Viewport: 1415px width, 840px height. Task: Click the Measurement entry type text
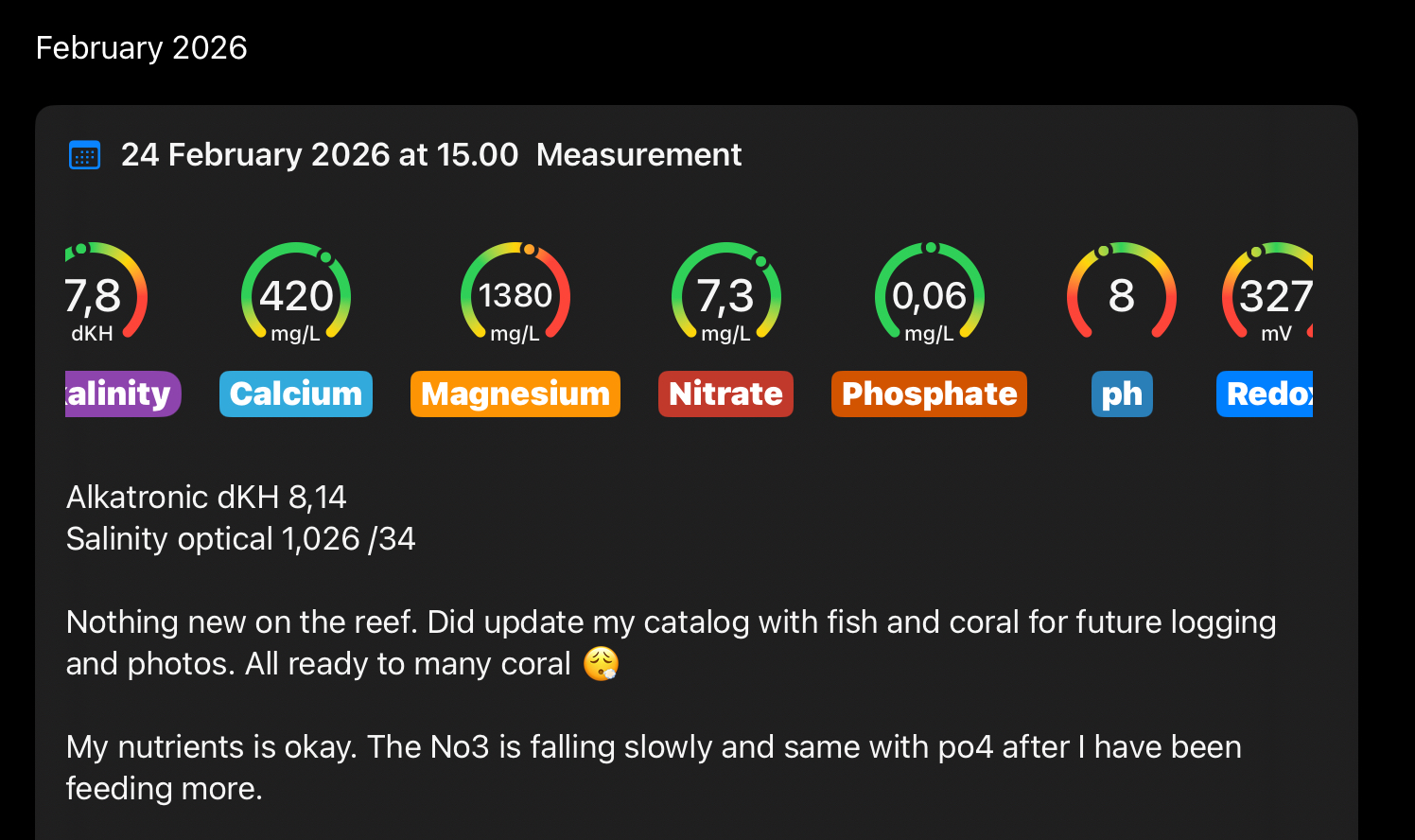click(638, 155)
